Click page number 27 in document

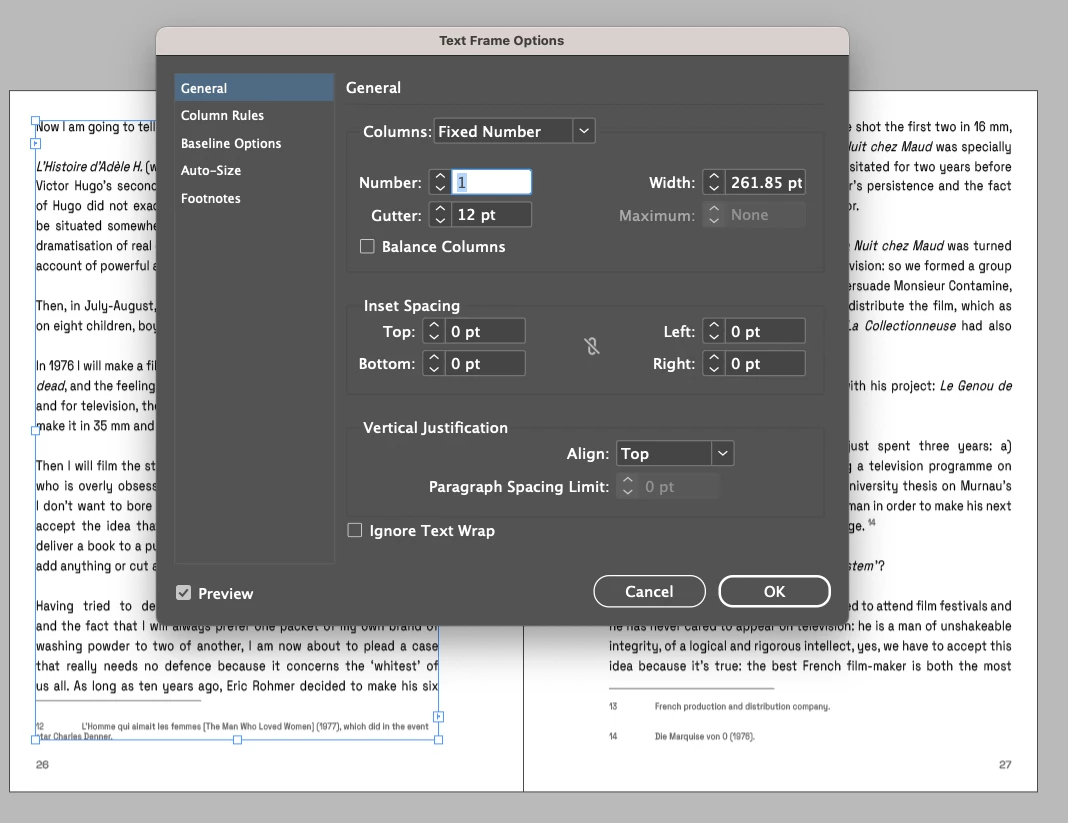coord(1005,764)
